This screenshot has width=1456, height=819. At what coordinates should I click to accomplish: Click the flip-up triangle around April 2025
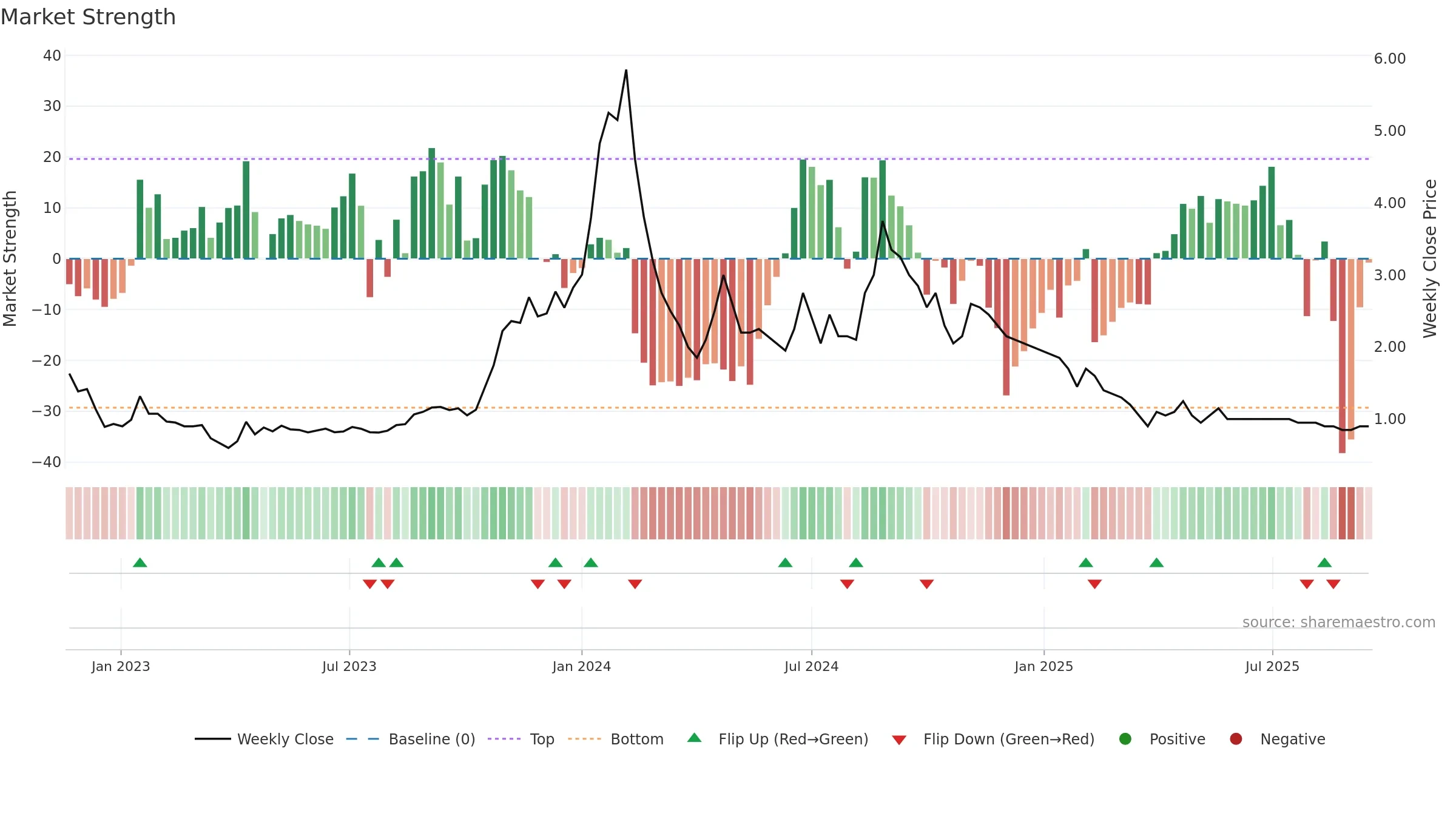pos(1156,562)
